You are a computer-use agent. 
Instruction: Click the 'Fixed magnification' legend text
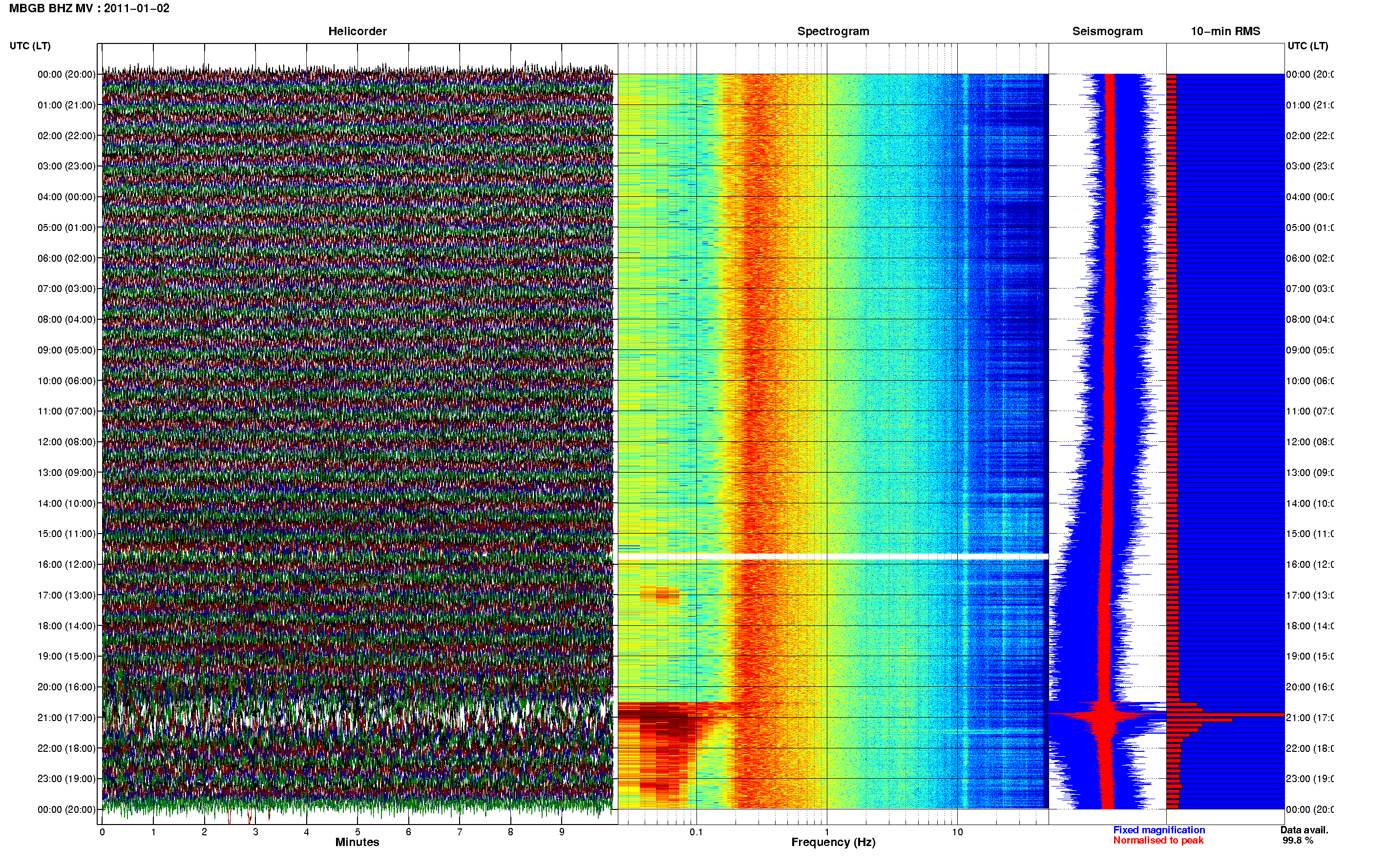[x=1159, y=830]
